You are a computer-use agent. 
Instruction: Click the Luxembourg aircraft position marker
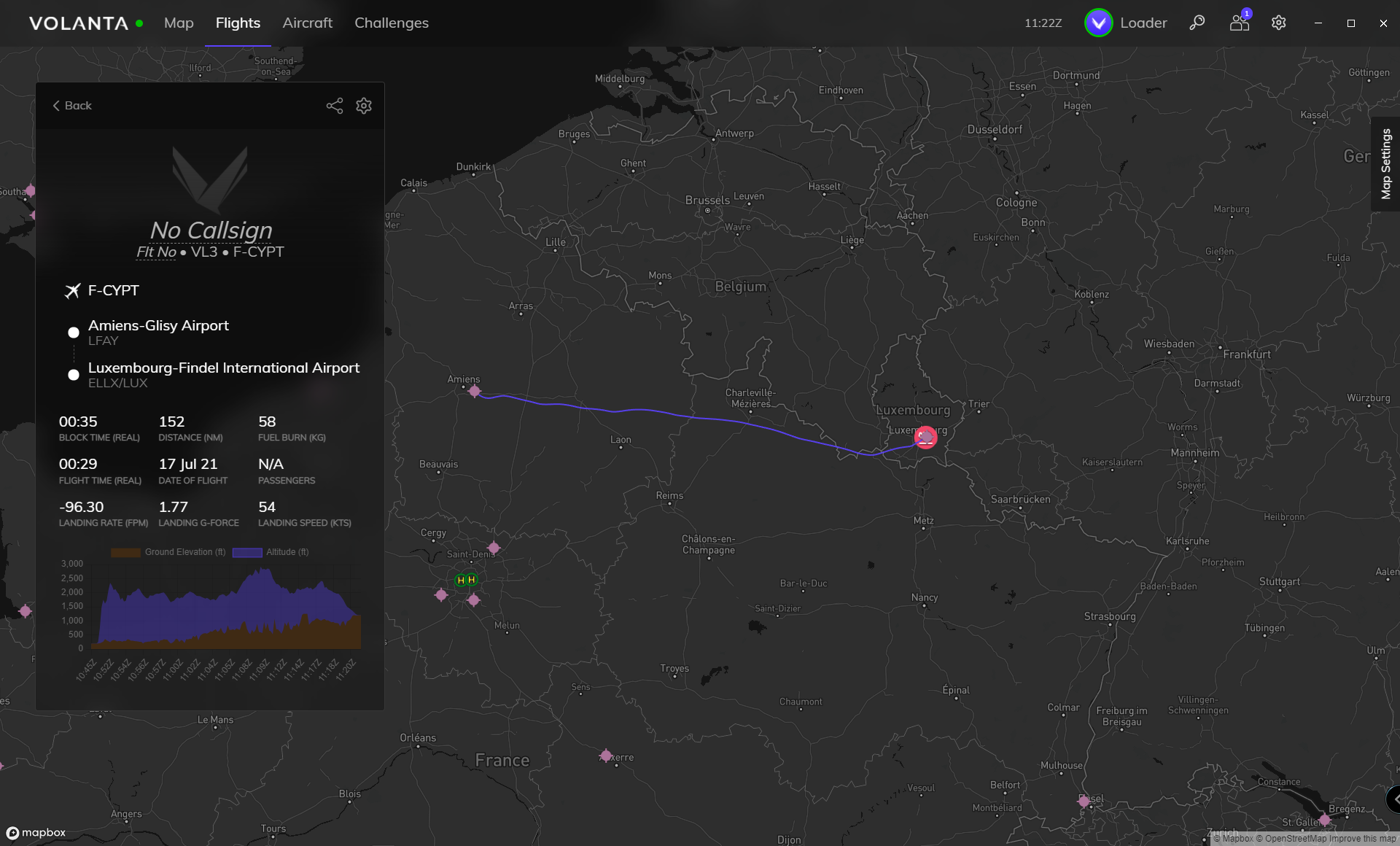click(925, 438)
